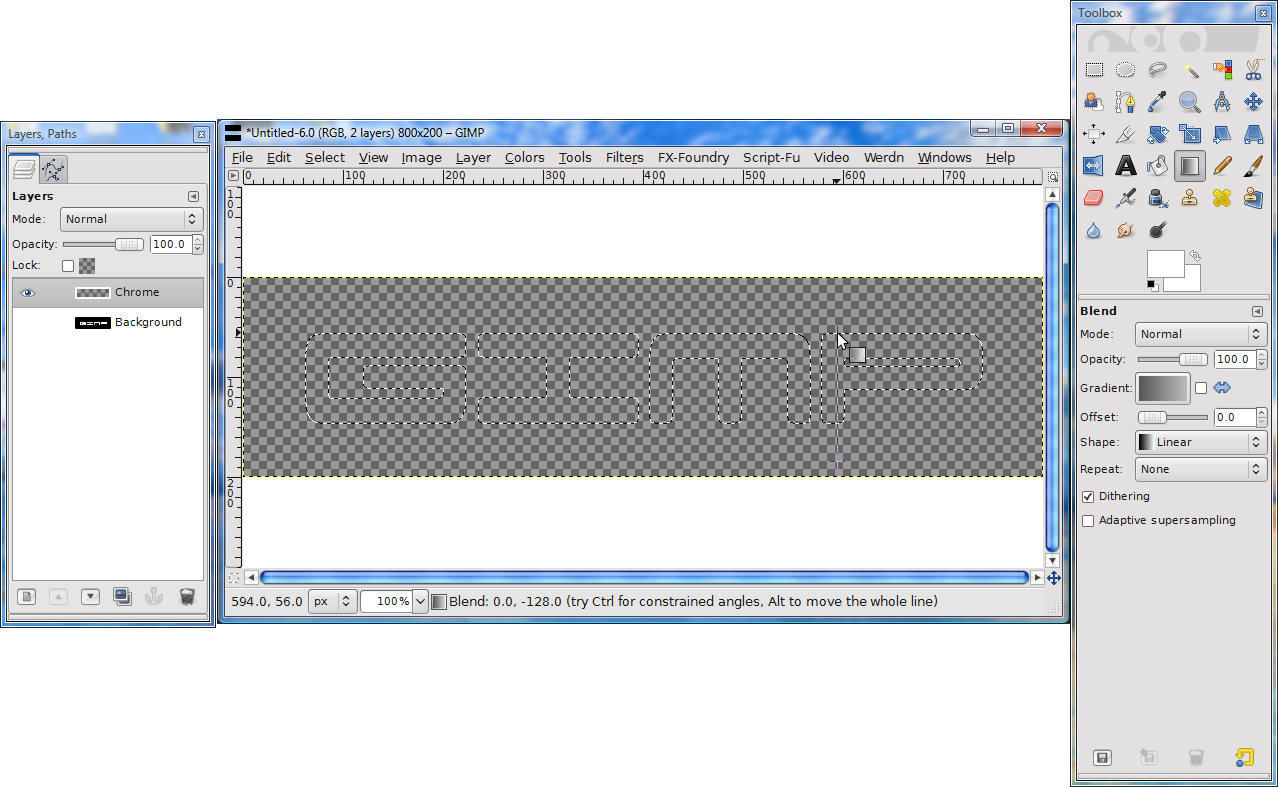The width and height of the screenshot is (1278, 787).
Task: Open the Layers panel Mode dropdown
Action: click(131, 219)
